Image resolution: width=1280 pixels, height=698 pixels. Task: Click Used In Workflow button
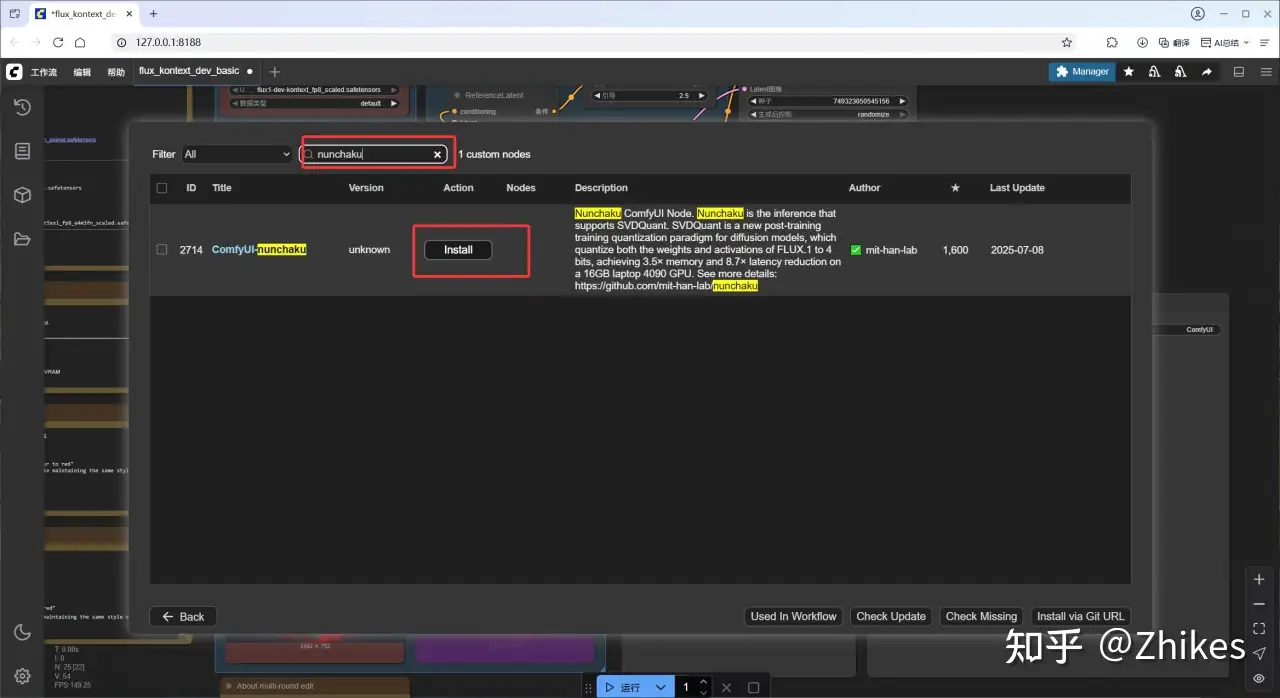tap(794, 617)
